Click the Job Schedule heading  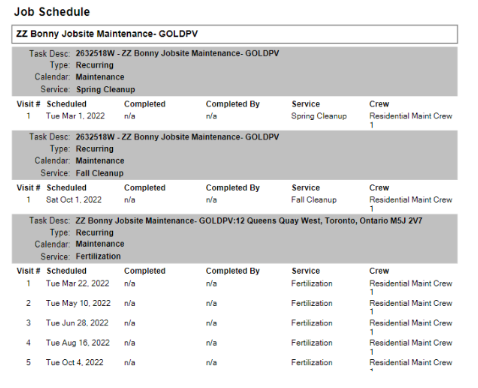pos(52,12)
